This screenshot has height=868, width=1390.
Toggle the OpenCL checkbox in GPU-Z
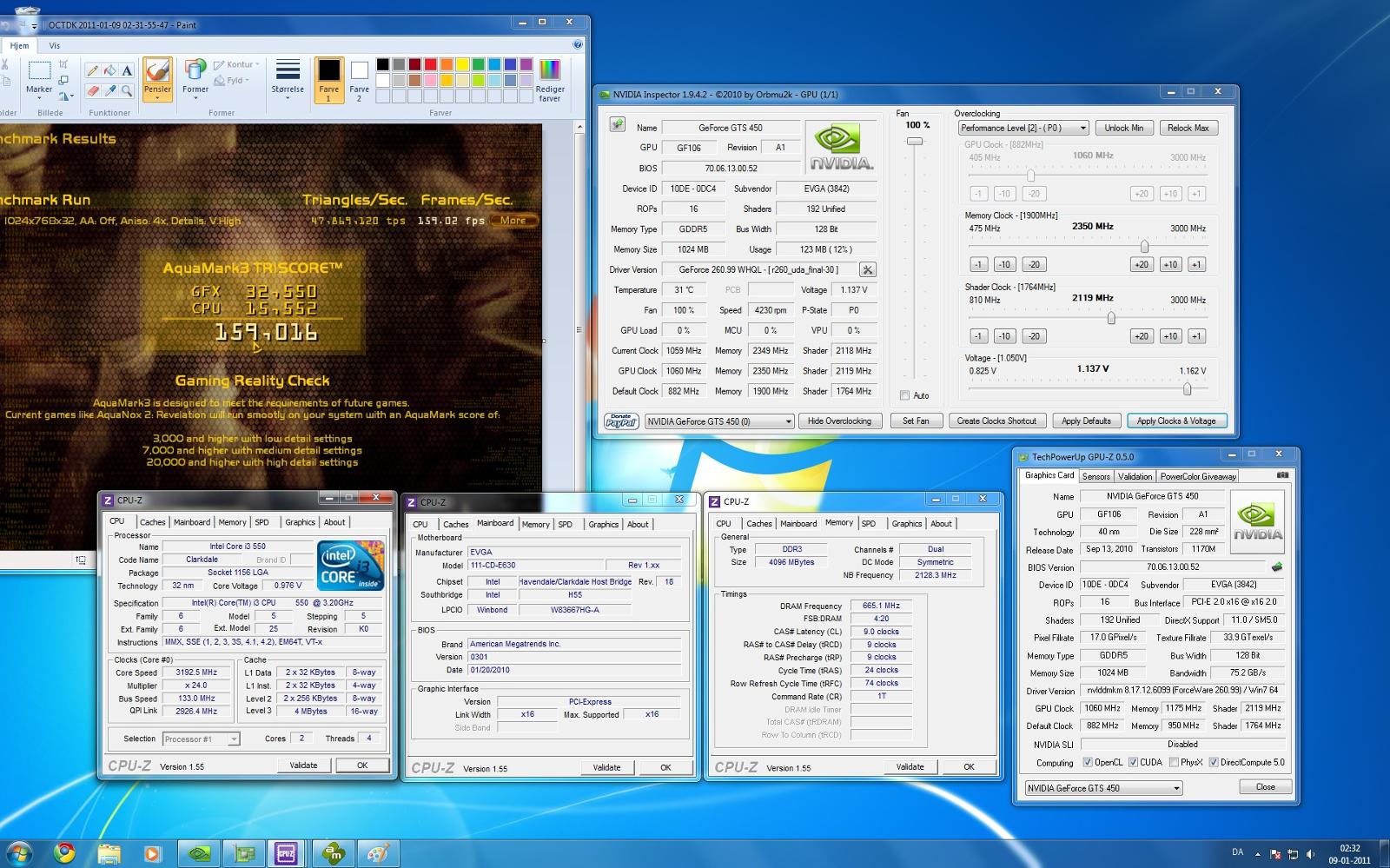(1088, 762)
